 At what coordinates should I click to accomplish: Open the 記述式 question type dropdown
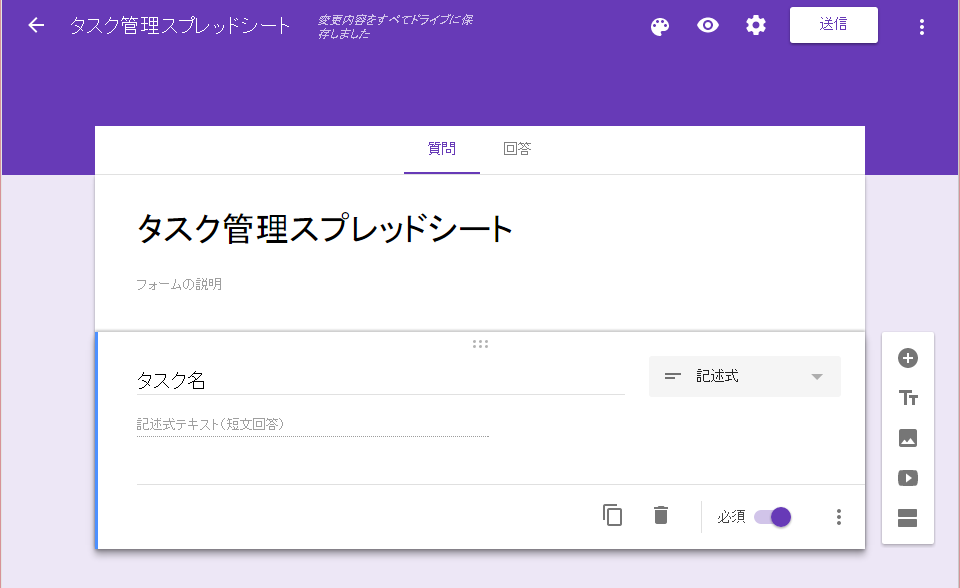(744, 376)
